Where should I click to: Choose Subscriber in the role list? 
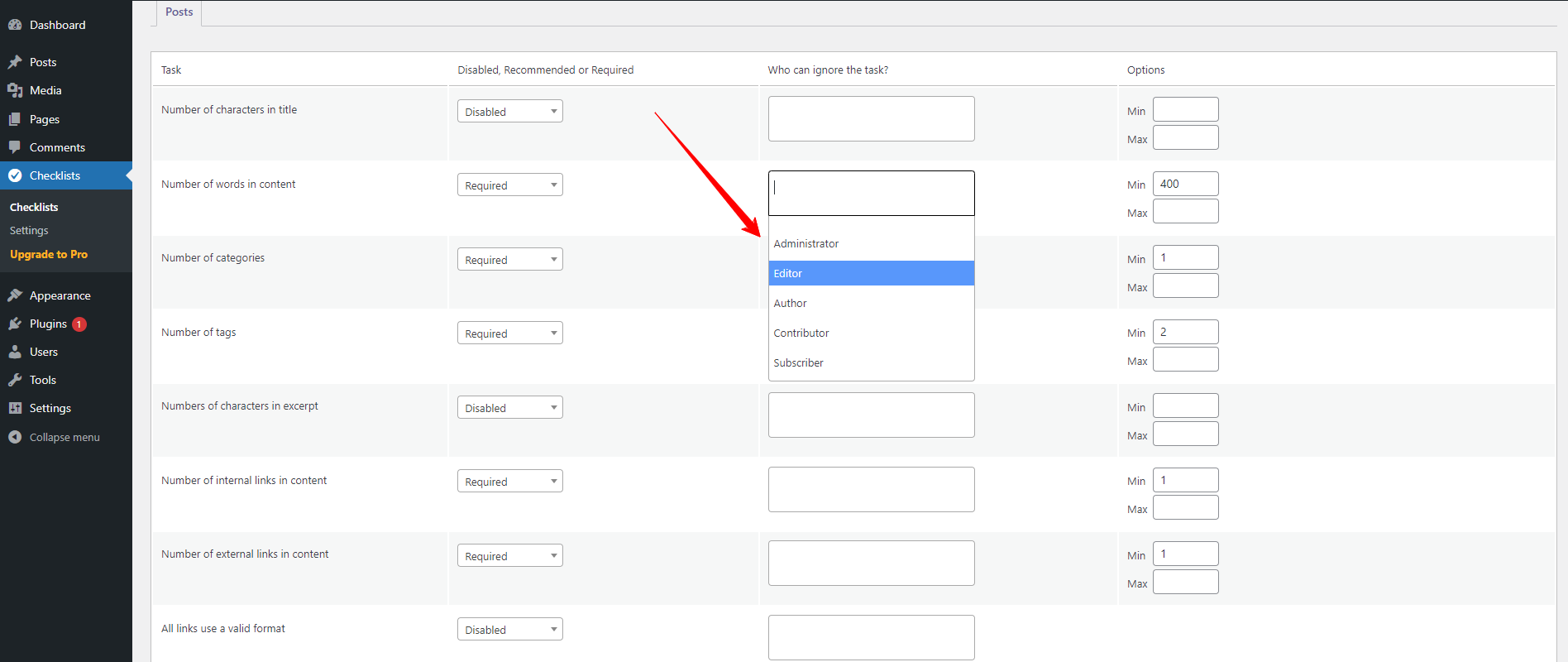[872, 362]
